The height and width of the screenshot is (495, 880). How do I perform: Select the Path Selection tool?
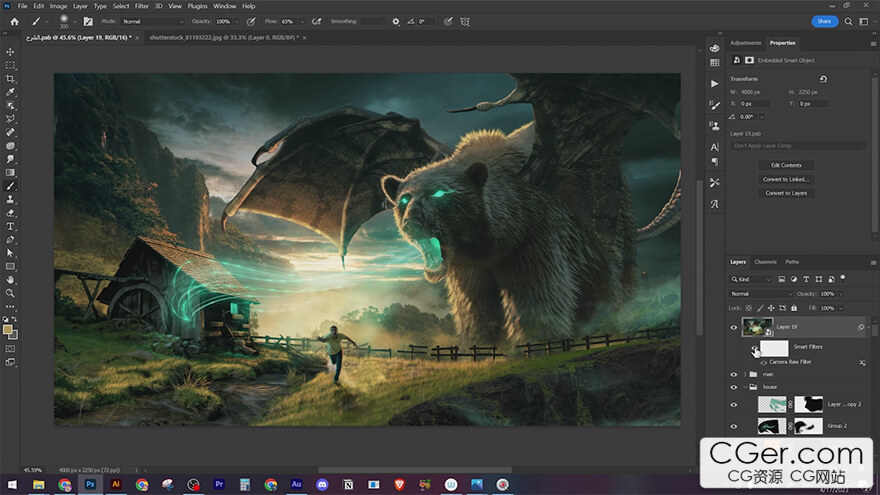(10, 253)
